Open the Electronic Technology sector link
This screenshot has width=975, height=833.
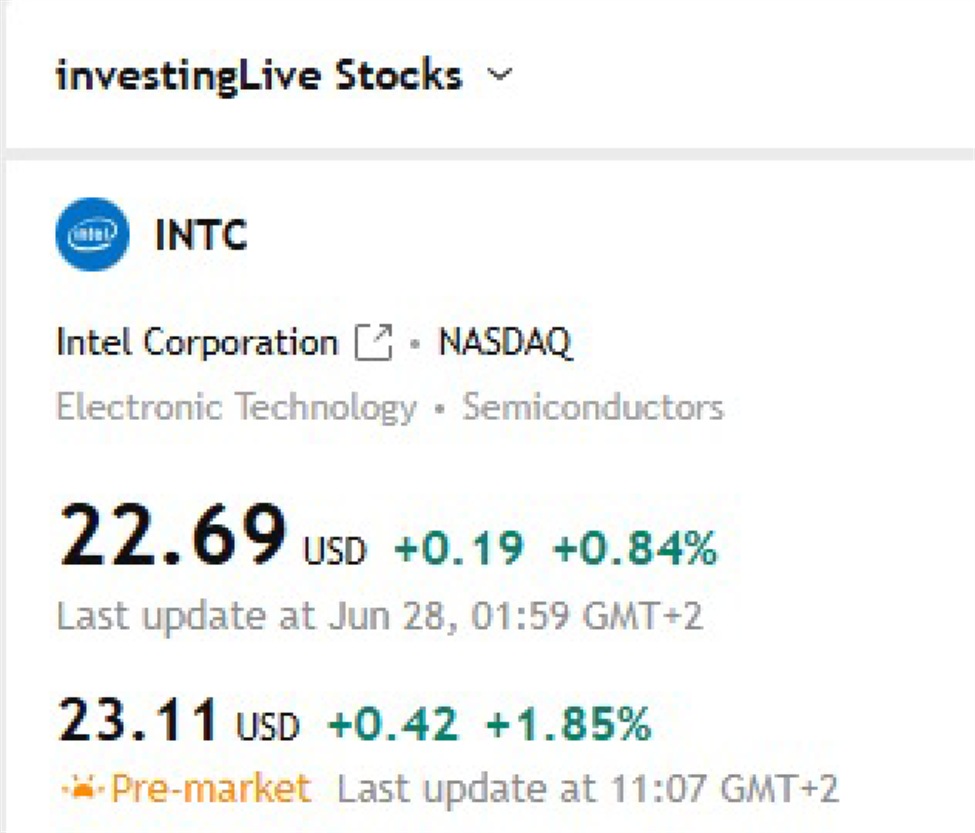236,406
